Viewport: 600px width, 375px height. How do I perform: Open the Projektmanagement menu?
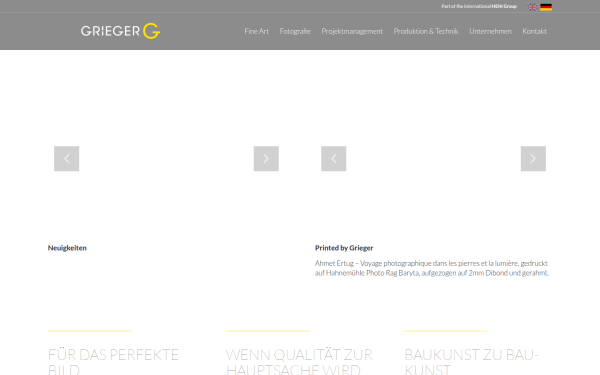[x=352, y=31]
